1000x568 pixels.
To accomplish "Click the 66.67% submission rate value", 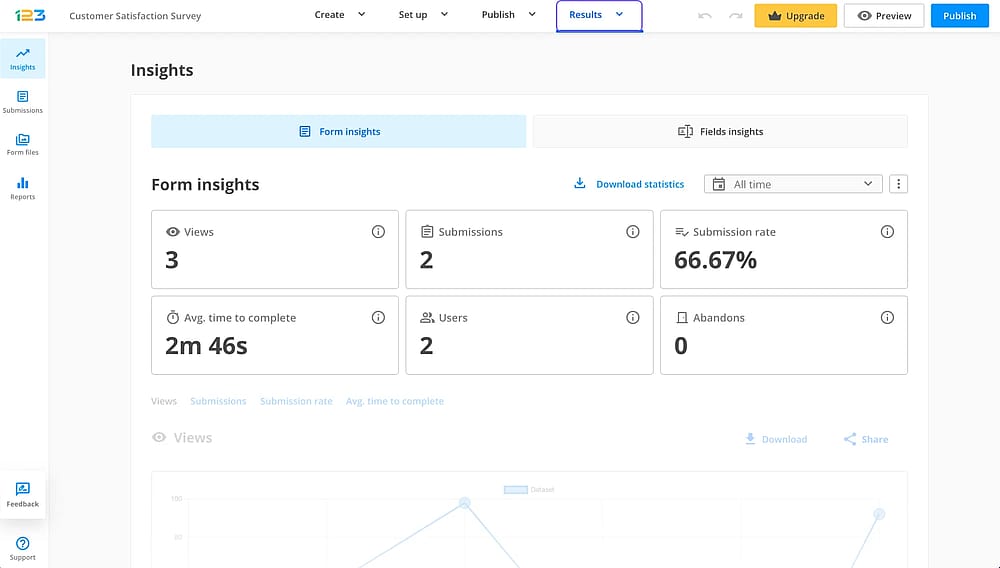I will pos(716,260).
